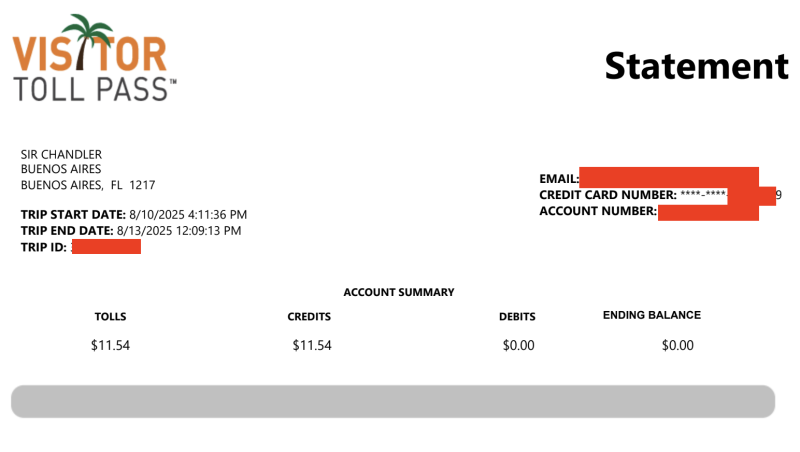Click the Statement heading
The height and width of the screenshot is (452, 800).
[696, 65]
